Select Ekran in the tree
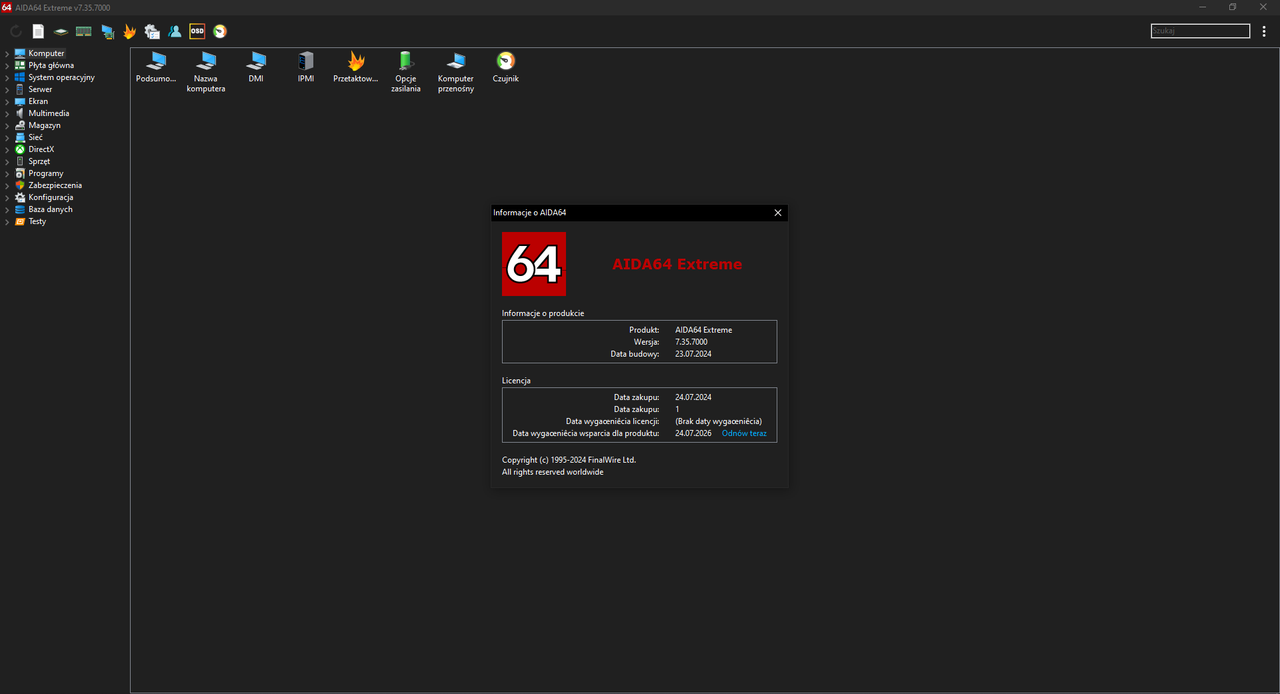This screenshot has width=1280, height=694. point(38,101)
